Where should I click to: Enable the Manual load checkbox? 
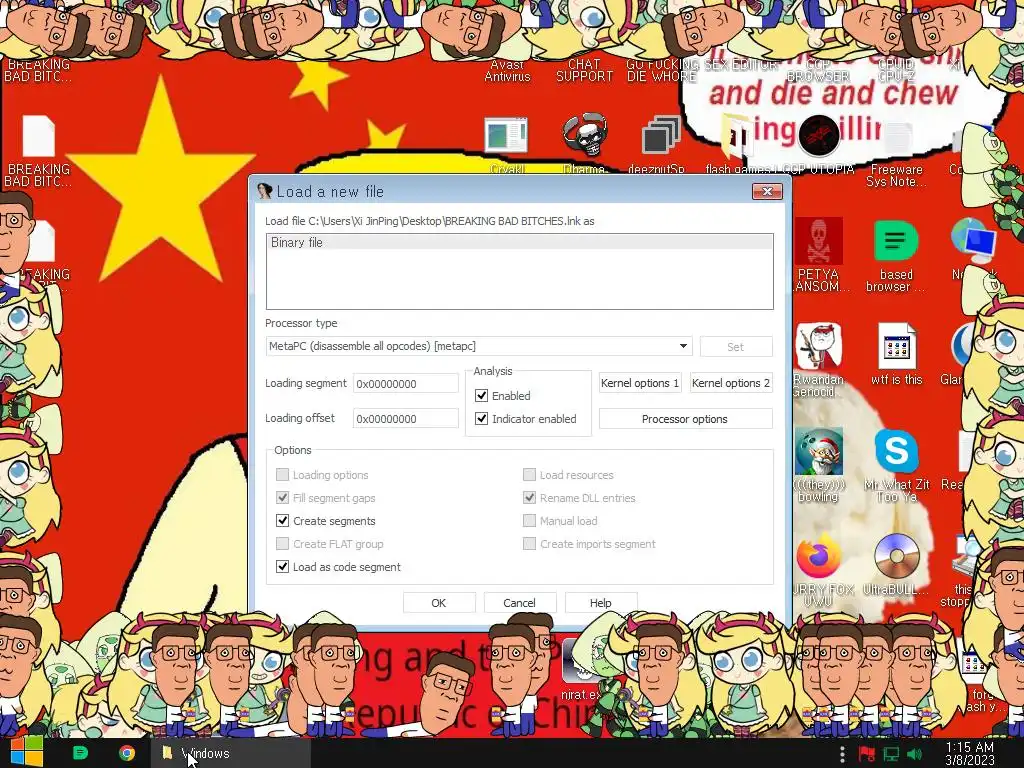click(529, 520)
